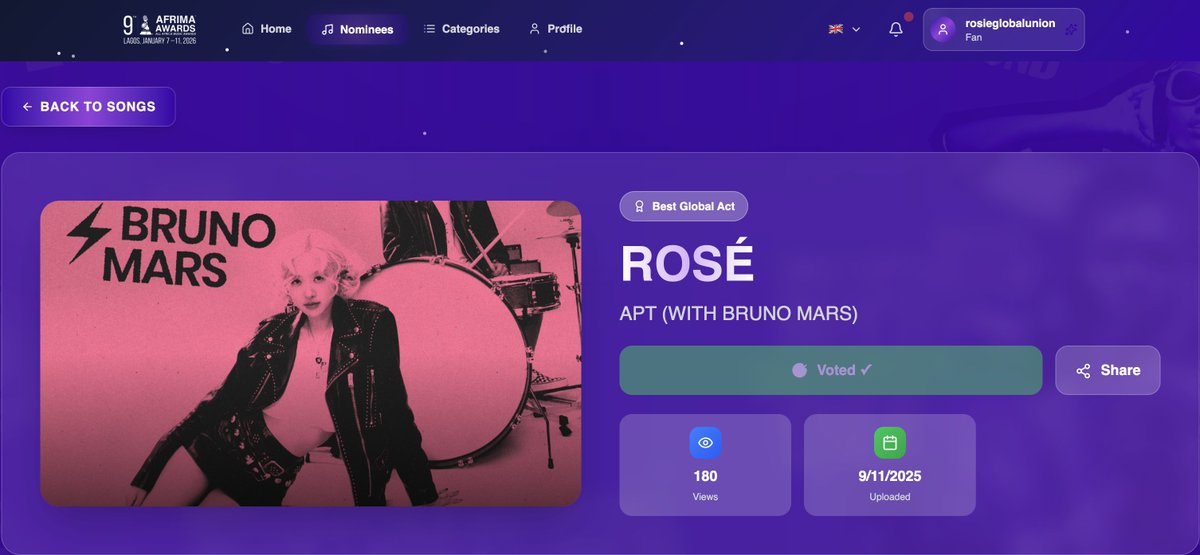This screenshot has height=555, width=1200.
Task: Click the APT (WITH BRUNO MARS) title
Action: coord(739,313)
